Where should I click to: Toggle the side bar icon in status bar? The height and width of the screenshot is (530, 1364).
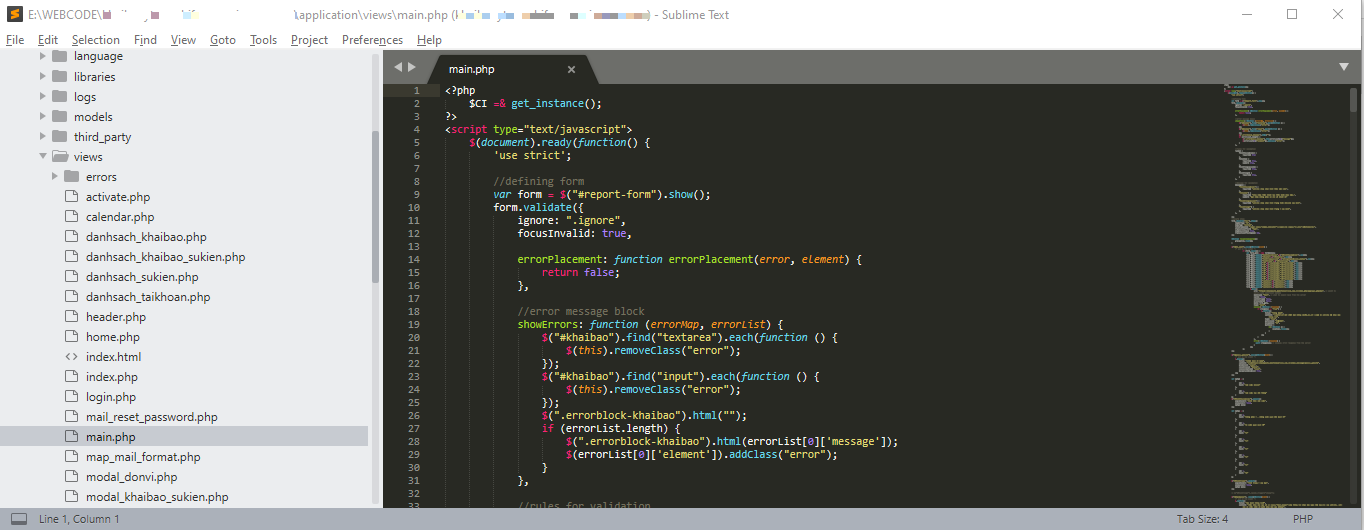coord(19,519)
